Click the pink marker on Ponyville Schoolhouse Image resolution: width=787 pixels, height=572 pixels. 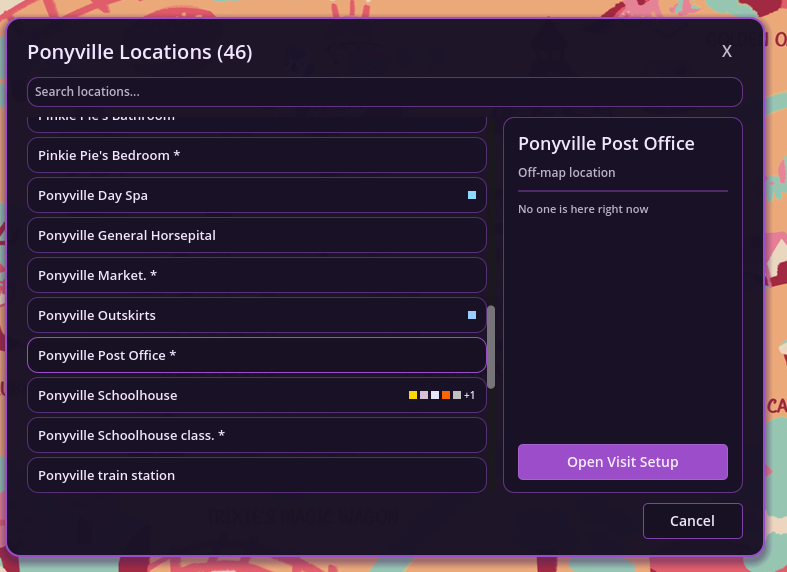[x=424, y=395]
